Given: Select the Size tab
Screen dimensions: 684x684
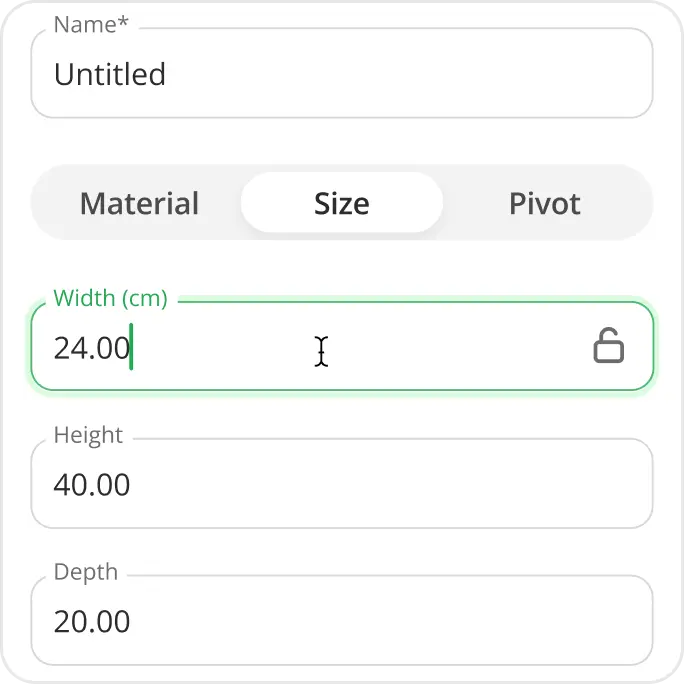Looking at the screenshot, I should 341,203.
